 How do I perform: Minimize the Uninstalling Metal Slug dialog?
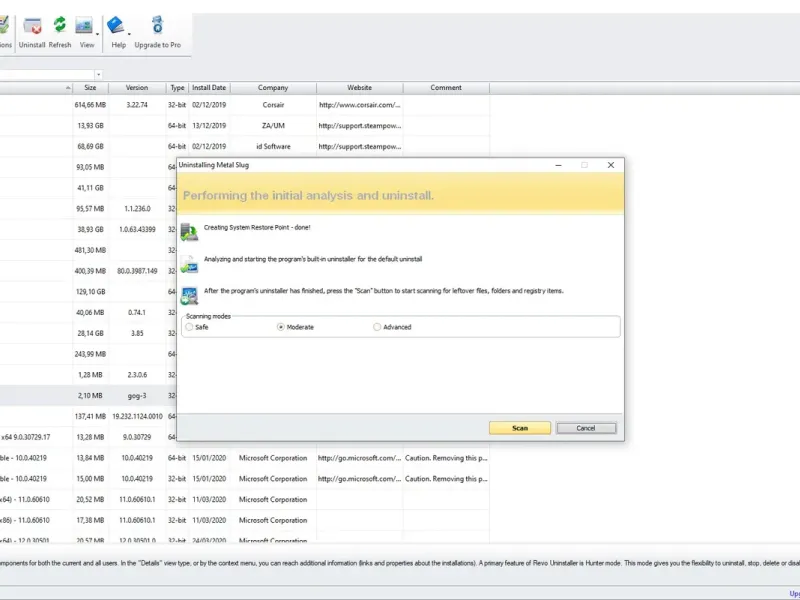[558, 165]
